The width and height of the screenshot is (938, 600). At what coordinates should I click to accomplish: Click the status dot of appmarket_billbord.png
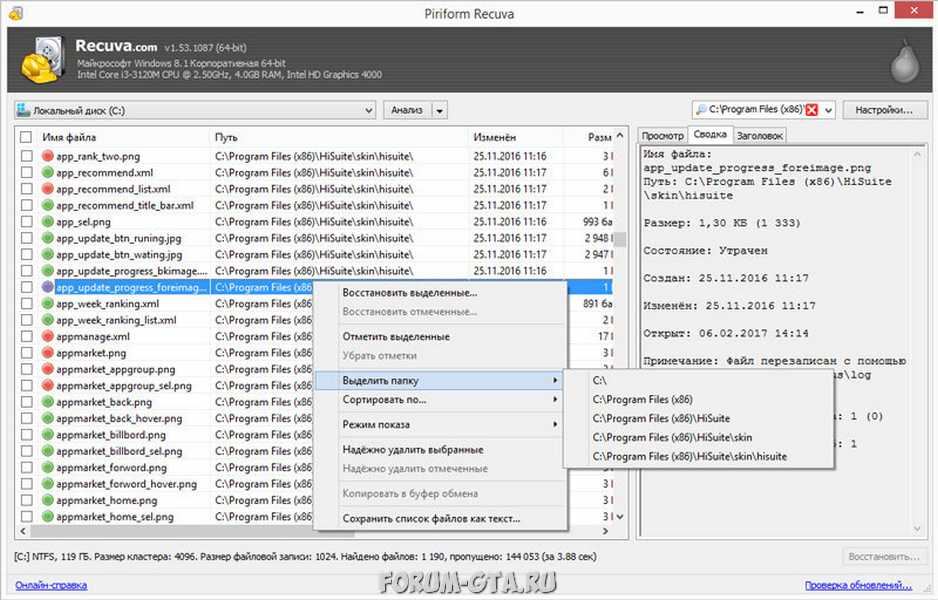[48, 435]
